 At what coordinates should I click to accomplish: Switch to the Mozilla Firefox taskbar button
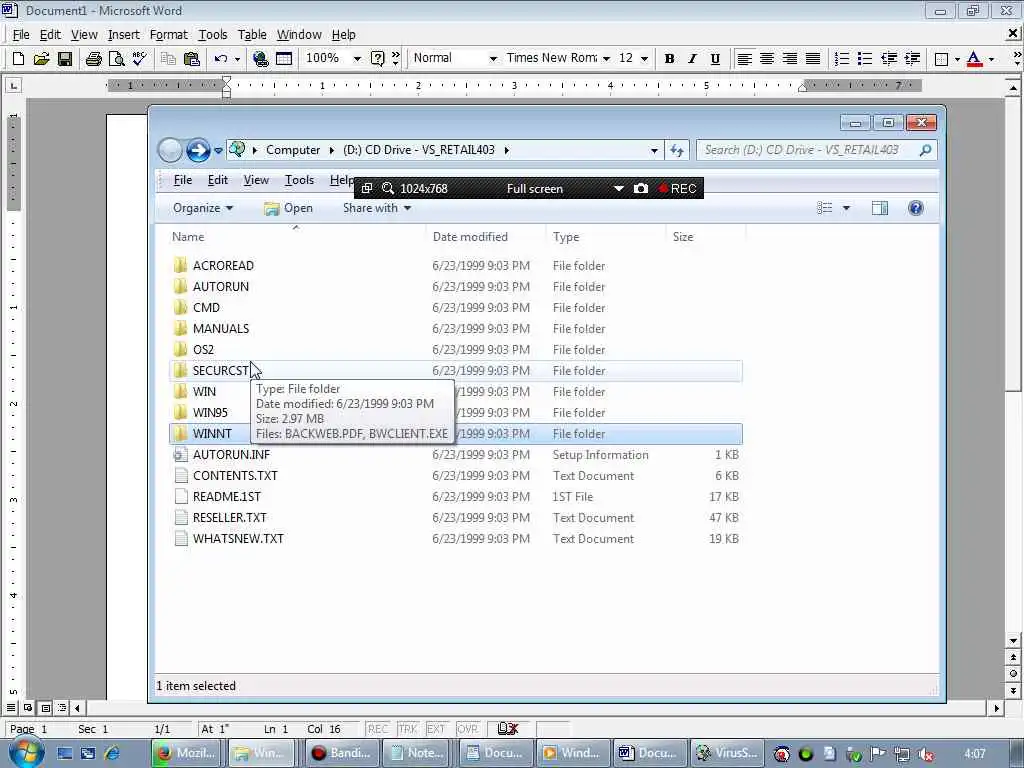186,753
